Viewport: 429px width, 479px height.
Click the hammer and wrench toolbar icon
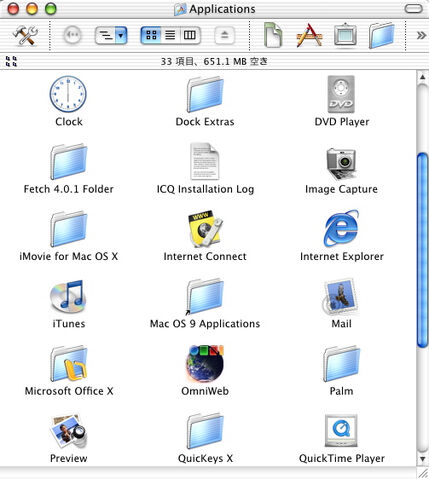(x=25, y=35)
